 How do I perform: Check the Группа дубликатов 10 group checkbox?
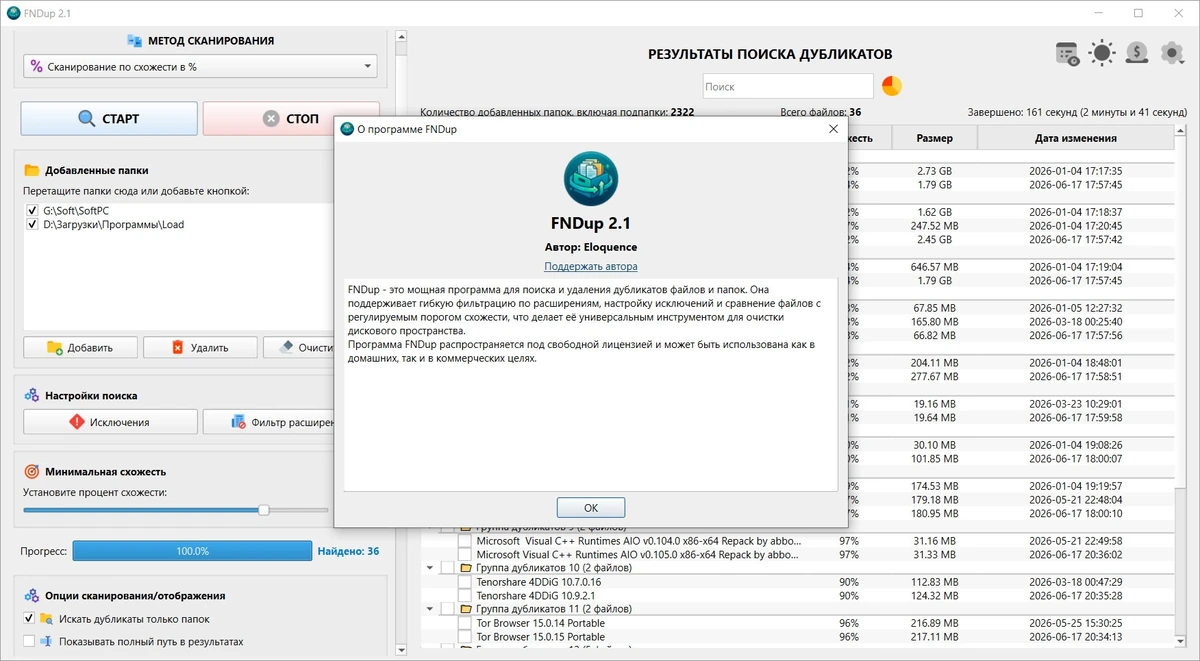pyautogui.click(x=447, y=567)
